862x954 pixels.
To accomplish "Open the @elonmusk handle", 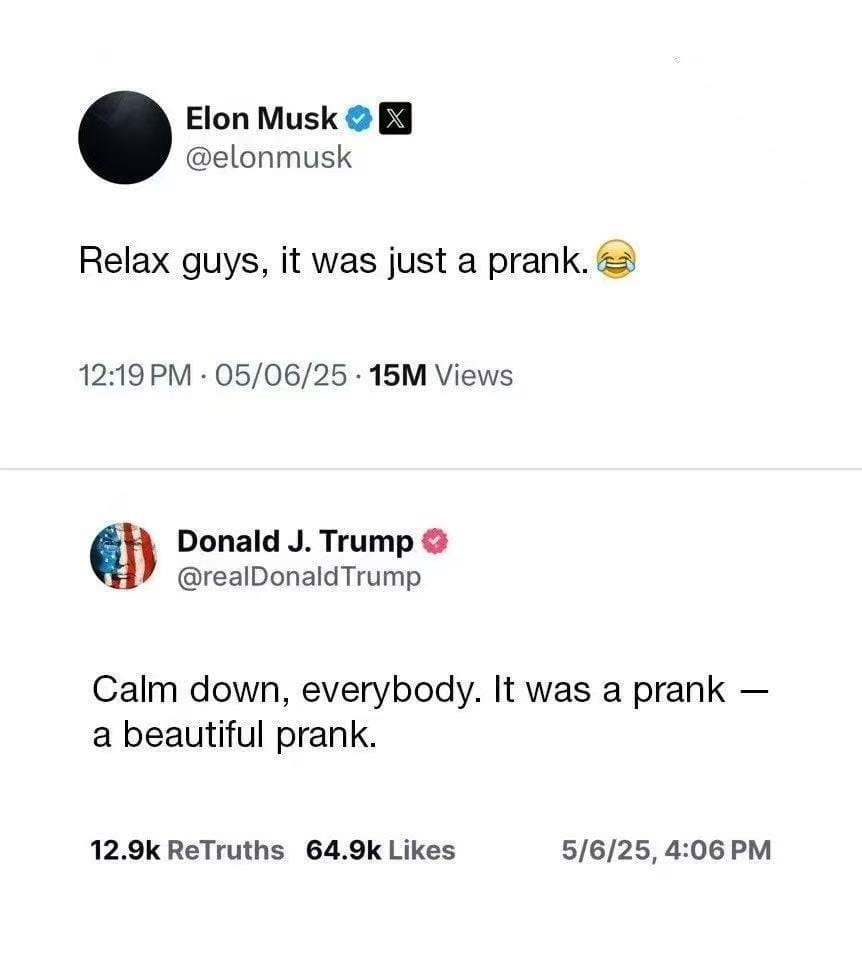I will [268, 158].
